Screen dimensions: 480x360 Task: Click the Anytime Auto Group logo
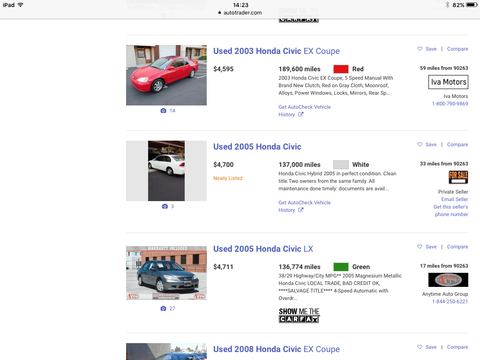[448, 280]
